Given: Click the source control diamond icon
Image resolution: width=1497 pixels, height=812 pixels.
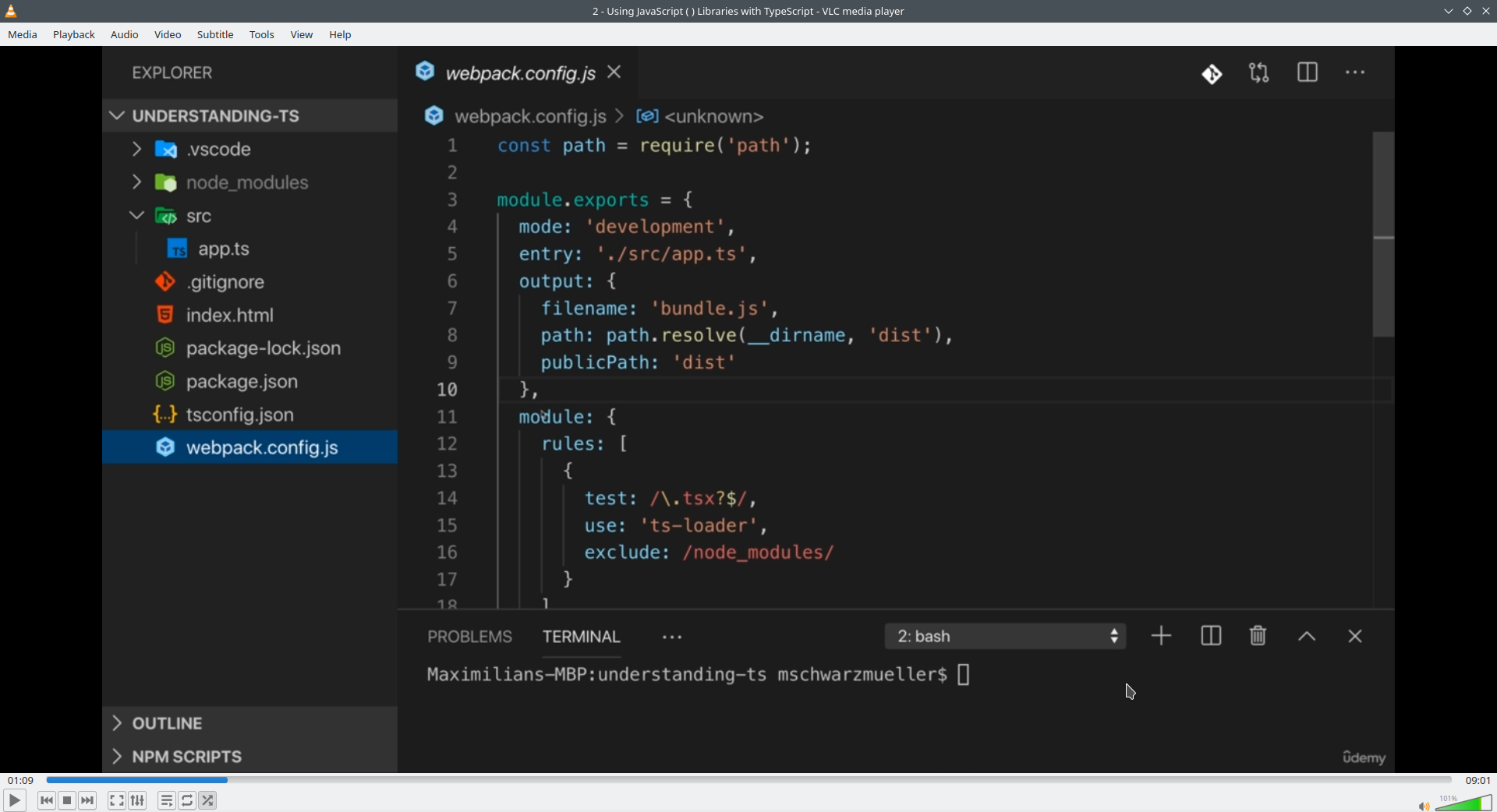Looking at the screenshot, I should coord(1212,73).
